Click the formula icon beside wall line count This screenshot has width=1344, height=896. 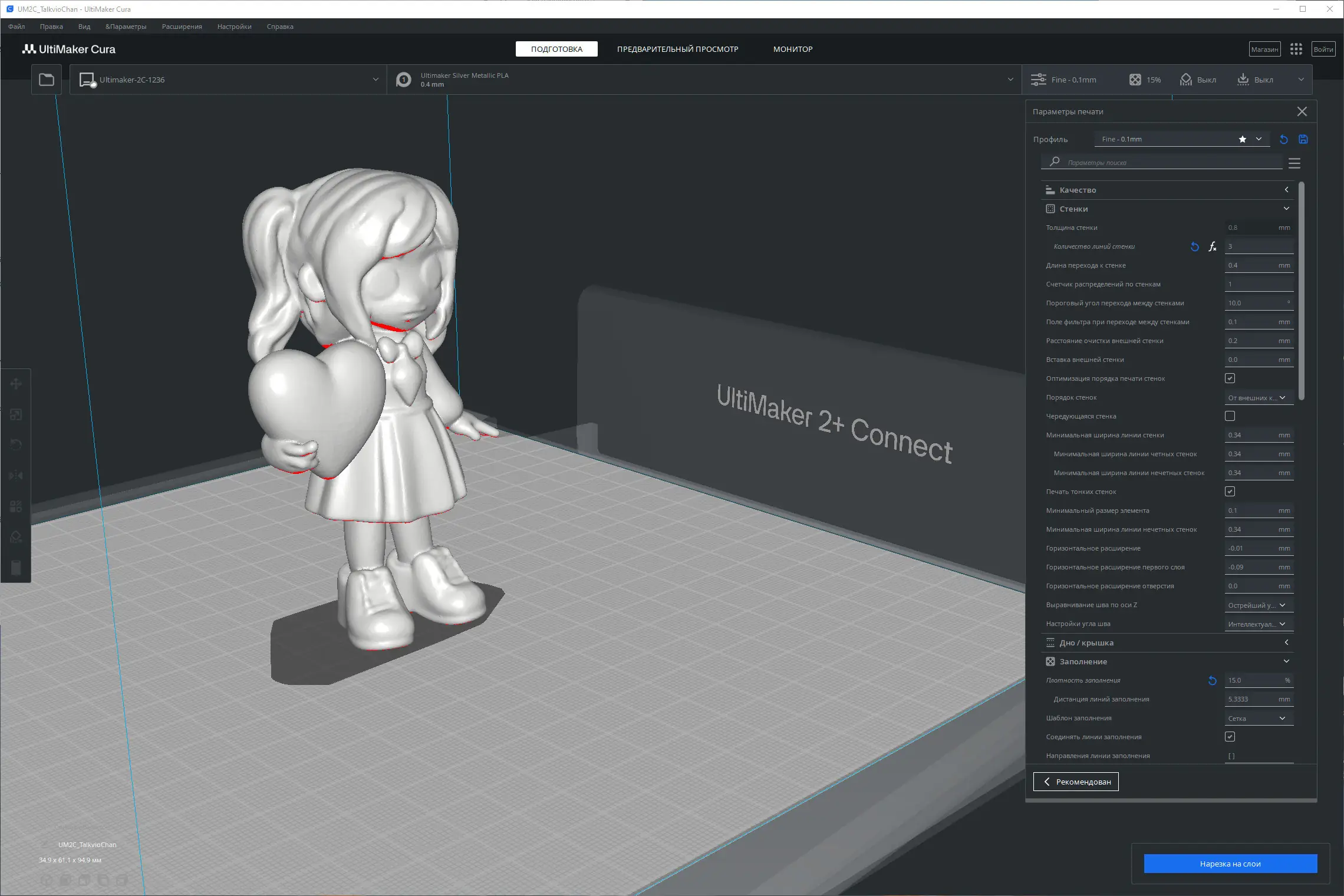[1212, 247]
